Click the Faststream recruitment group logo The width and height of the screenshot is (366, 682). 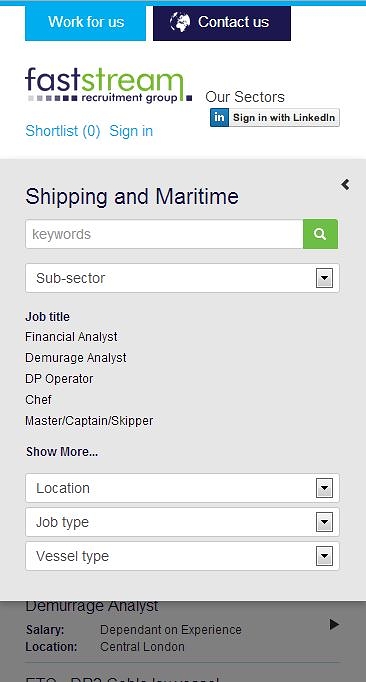click(x=109, y=85)
